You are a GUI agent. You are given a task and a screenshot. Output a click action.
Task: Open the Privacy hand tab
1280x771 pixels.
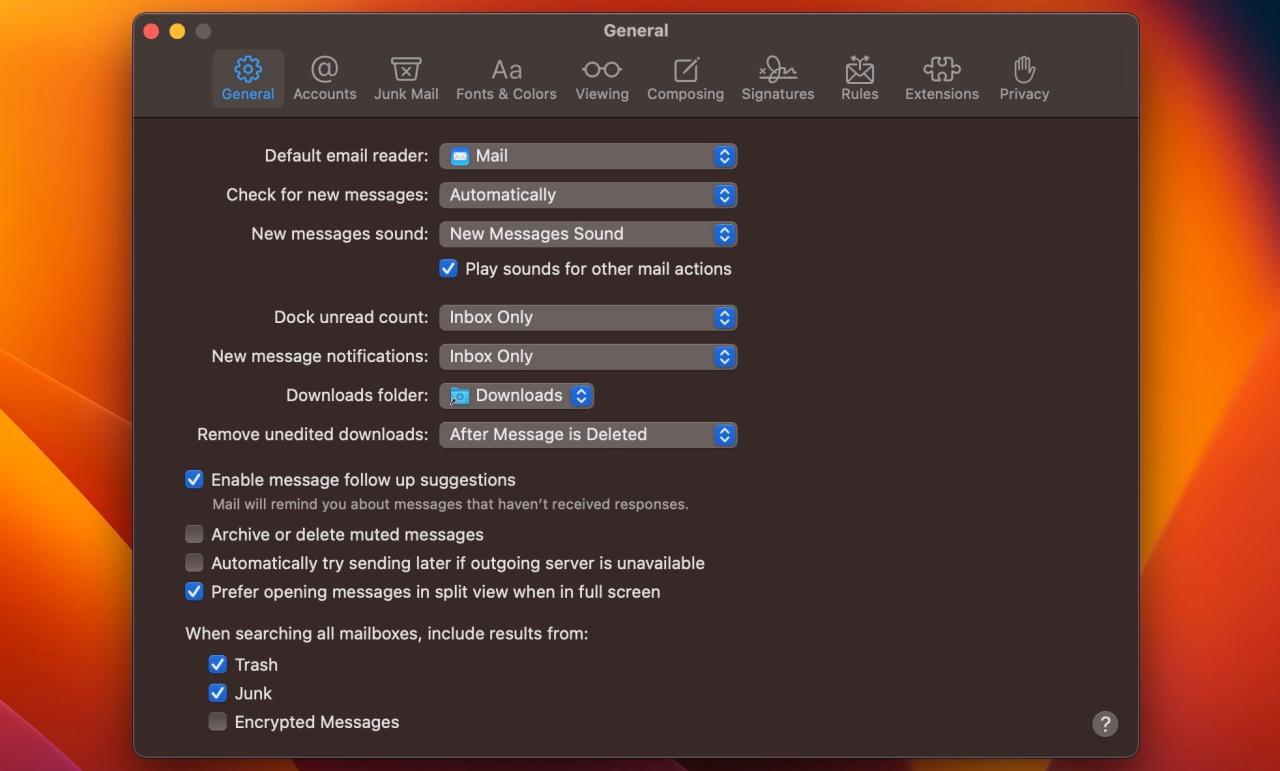tap(1024, 78)
